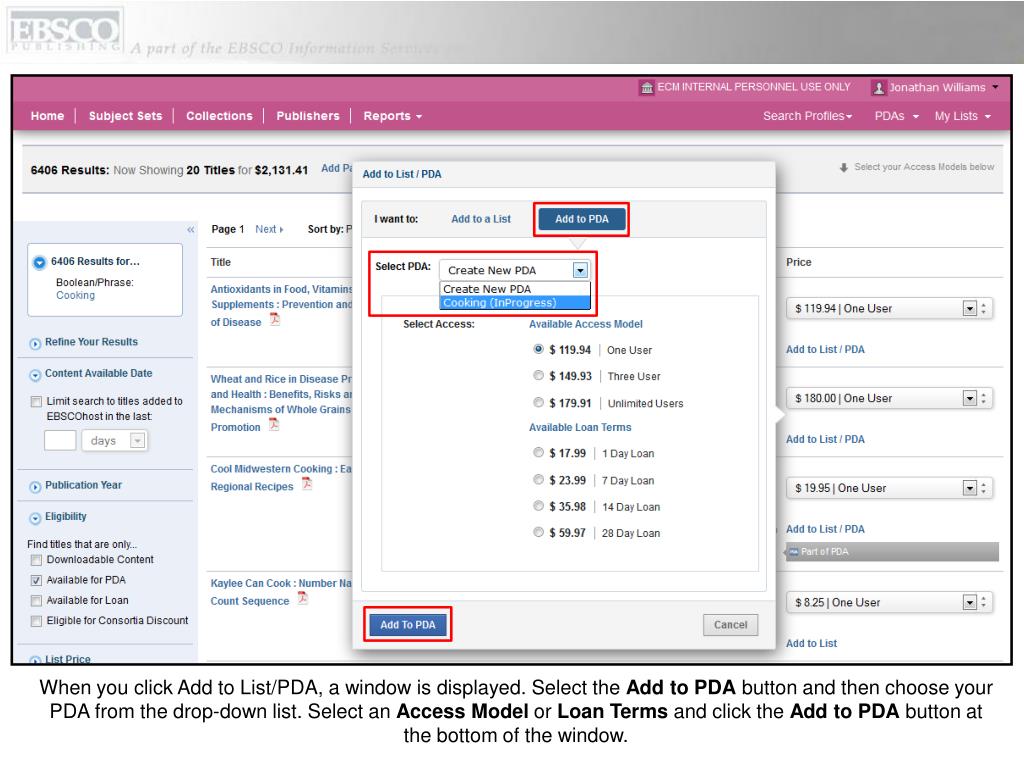Check the Available for Loan checkbox
Screen dimensions: 1024x768
click(37, 601)
